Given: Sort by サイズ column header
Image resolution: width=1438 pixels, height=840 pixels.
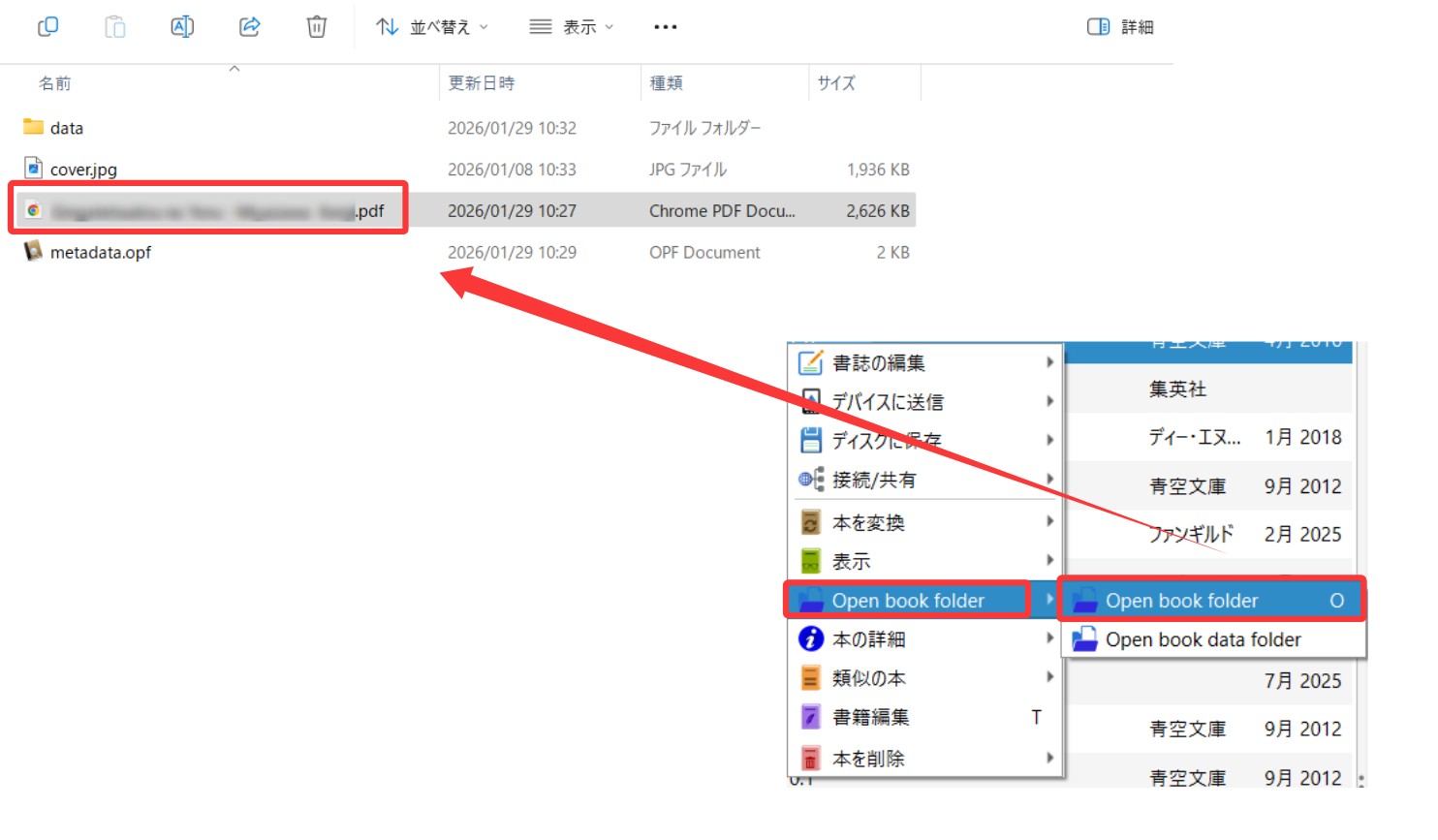Looking at the screenshot, I should pos(836,83).
